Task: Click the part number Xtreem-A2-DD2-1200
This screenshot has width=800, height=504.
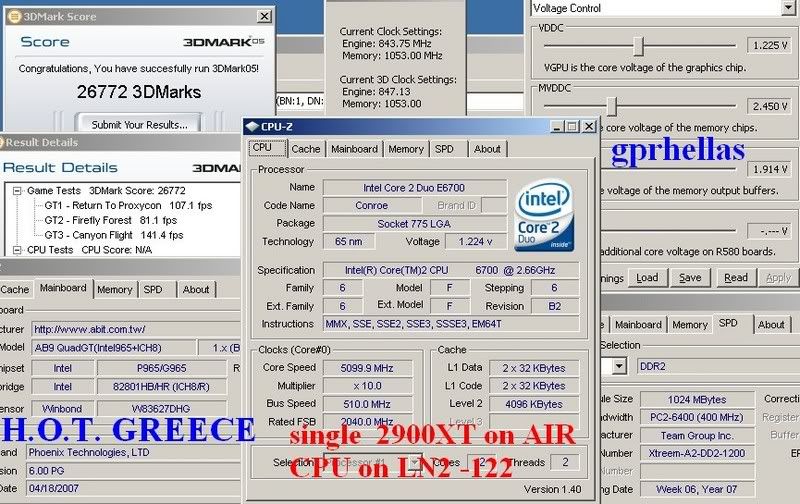Action: (x=697, y=453)
